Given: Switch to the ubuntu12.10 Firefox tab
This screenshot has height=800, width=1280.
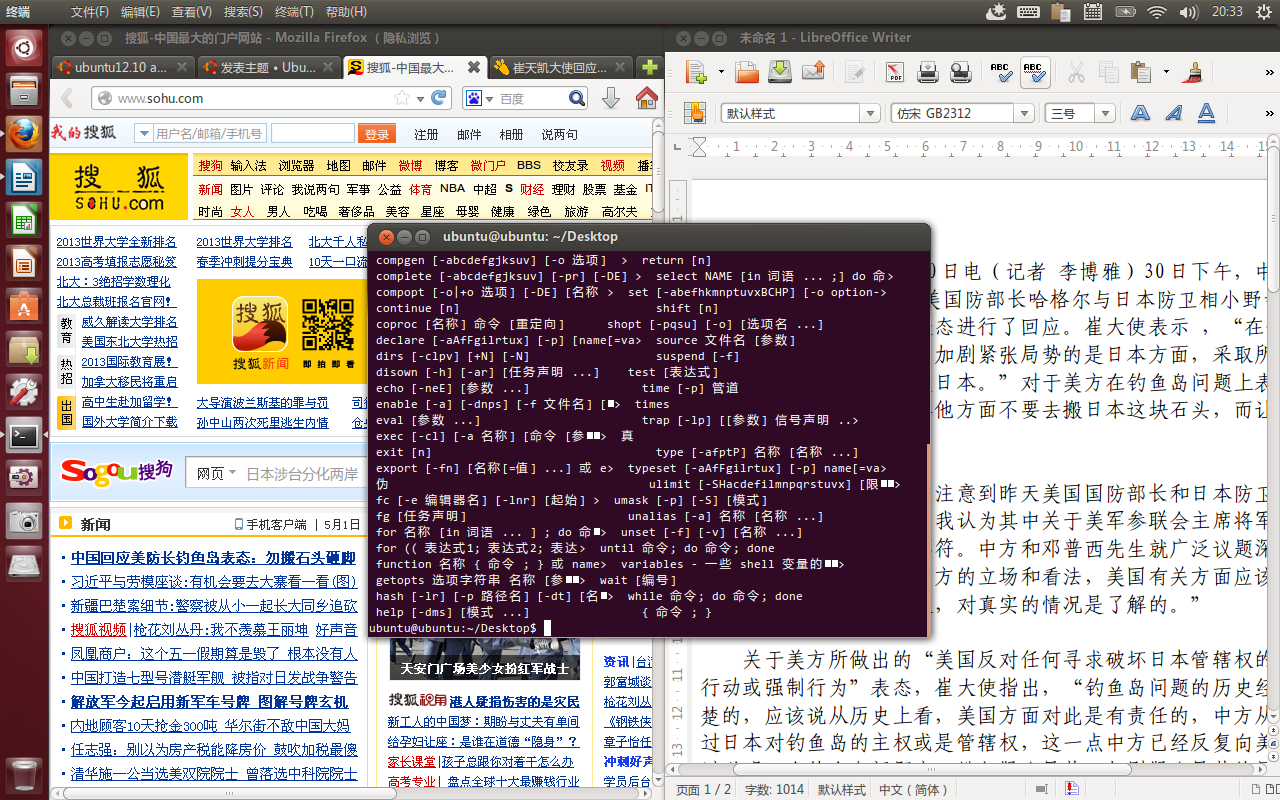Looking at the screenshot, I should click(121, 68).
